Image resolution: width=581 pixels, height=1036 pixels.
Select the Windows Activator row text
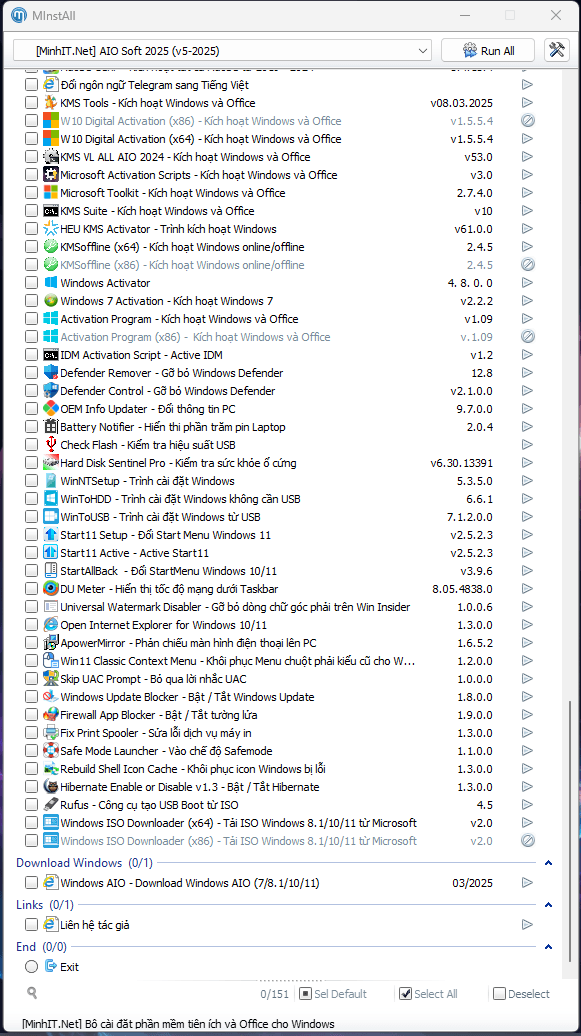click(105, 283)
